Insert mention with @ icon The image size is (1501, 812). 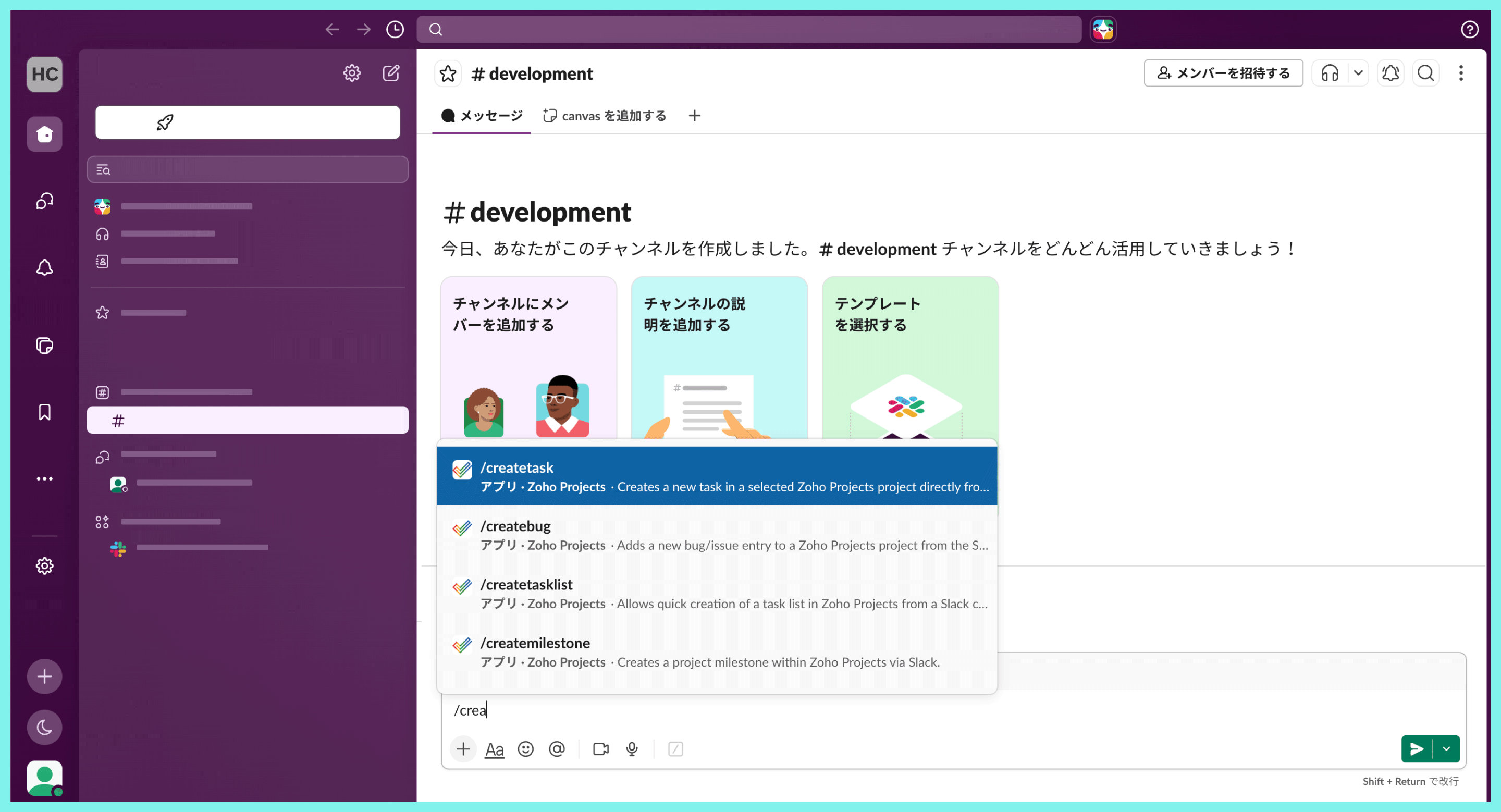[557, 748]
